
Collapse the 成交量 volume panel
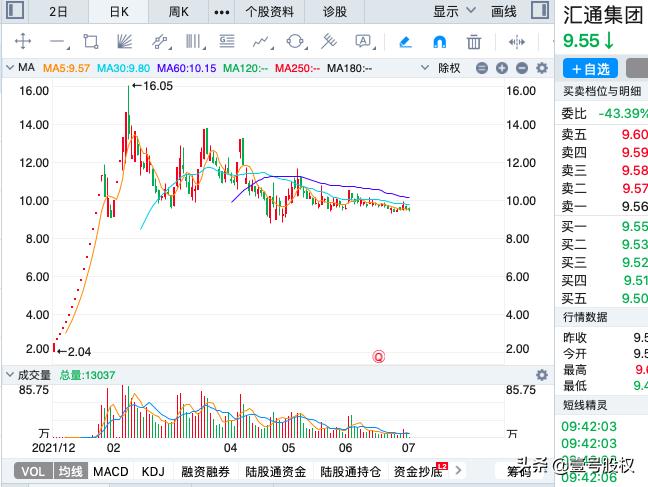[10, 375]
